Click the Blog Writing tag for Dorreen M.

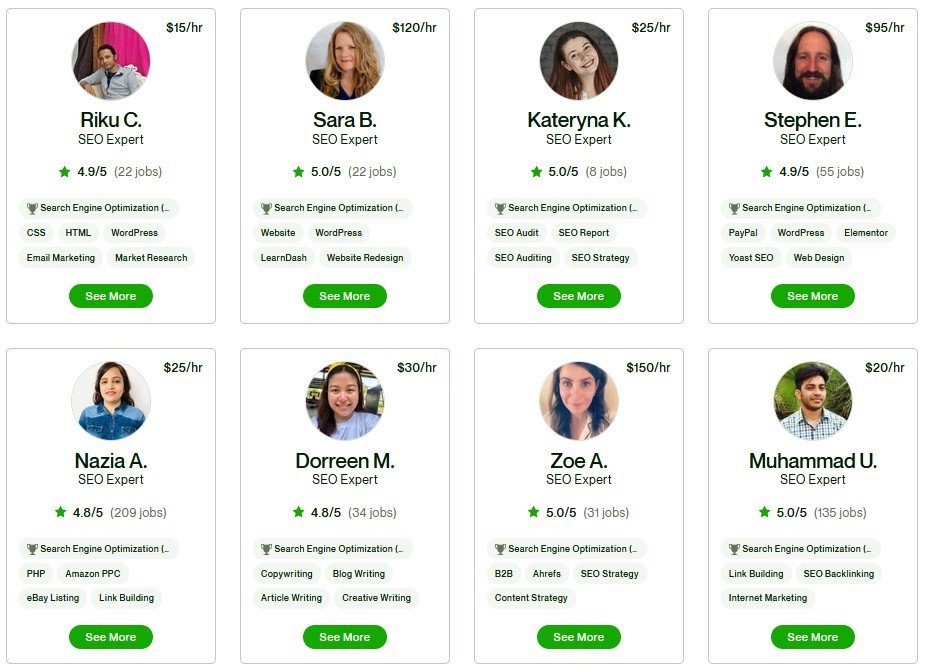(x=358, y=574)
